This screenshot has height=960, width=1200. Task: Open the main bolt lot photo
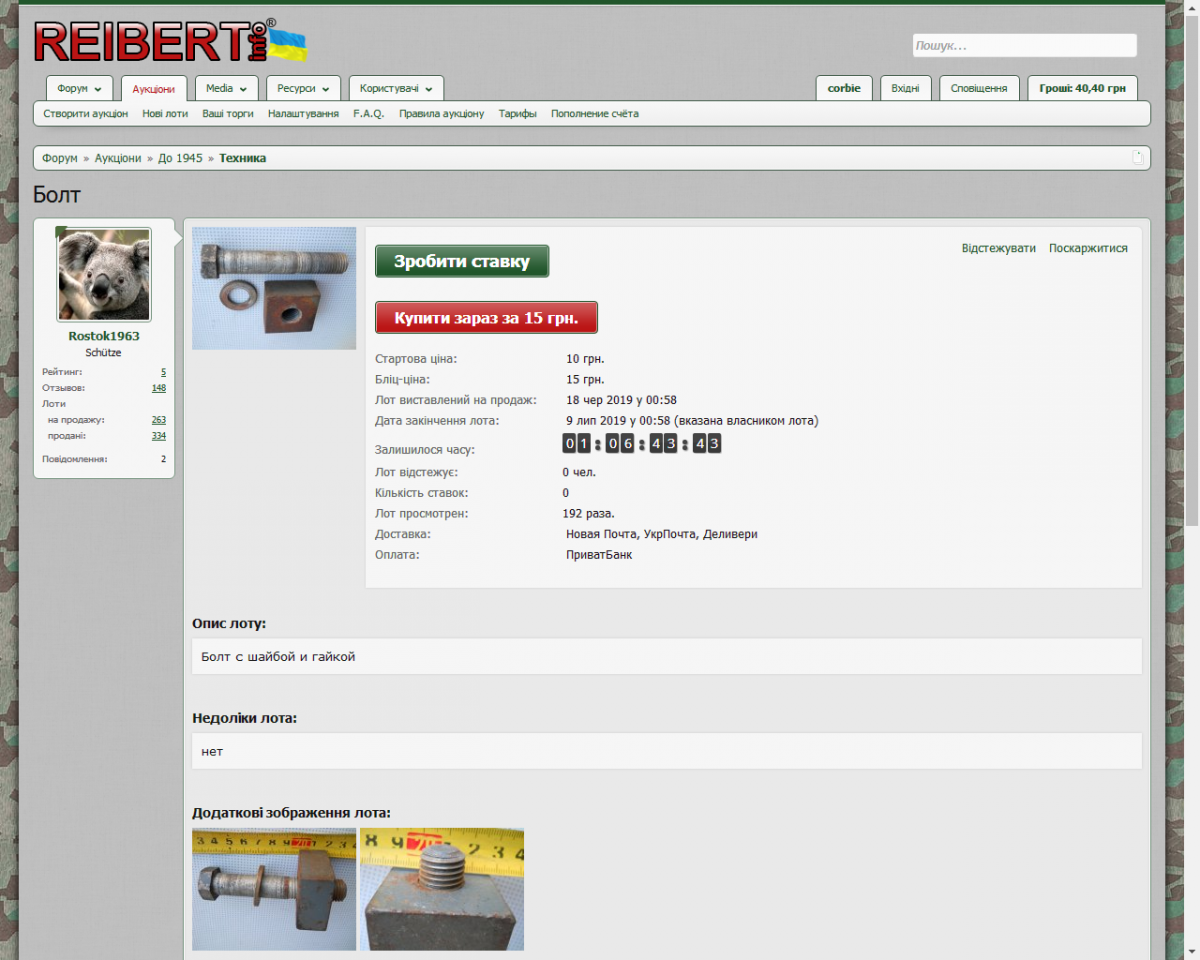coord(274,288)
